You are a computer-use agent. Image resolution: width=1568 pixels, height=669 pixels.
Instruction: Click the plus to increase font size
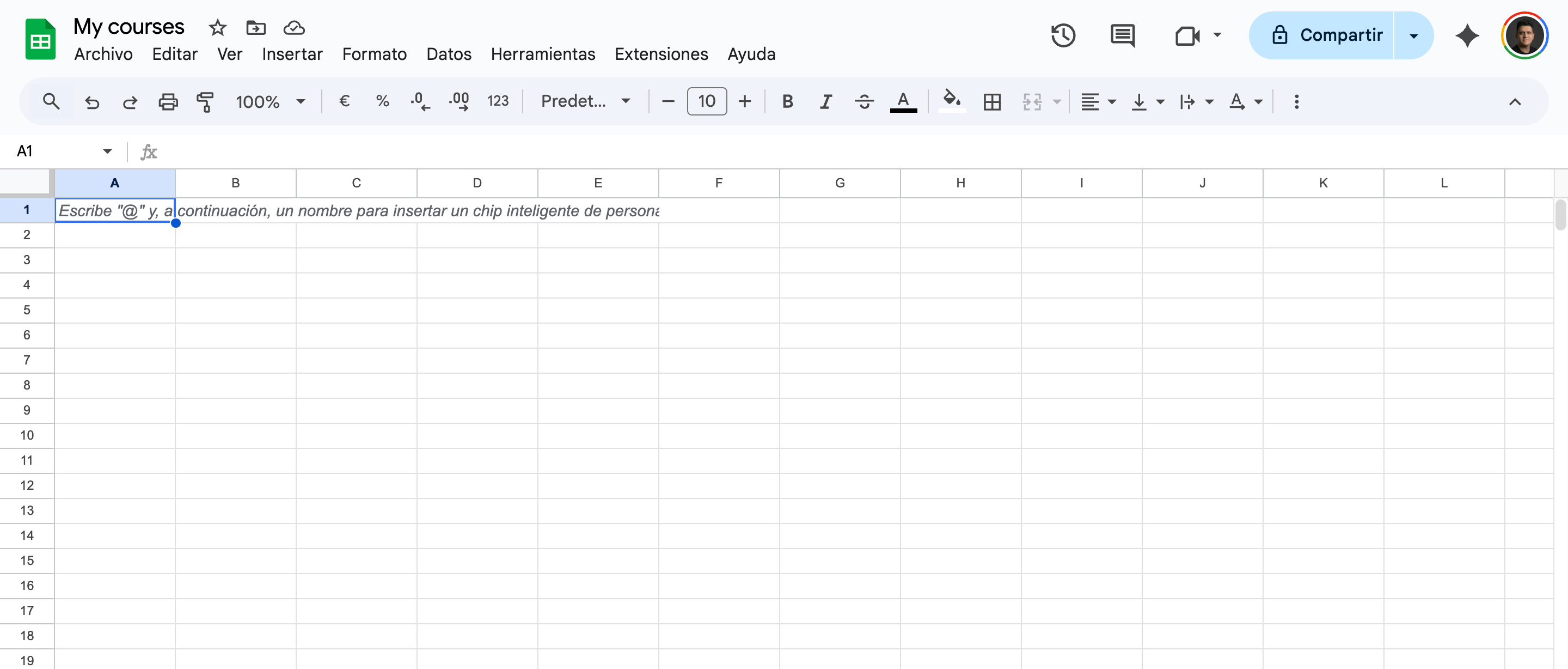744,102
